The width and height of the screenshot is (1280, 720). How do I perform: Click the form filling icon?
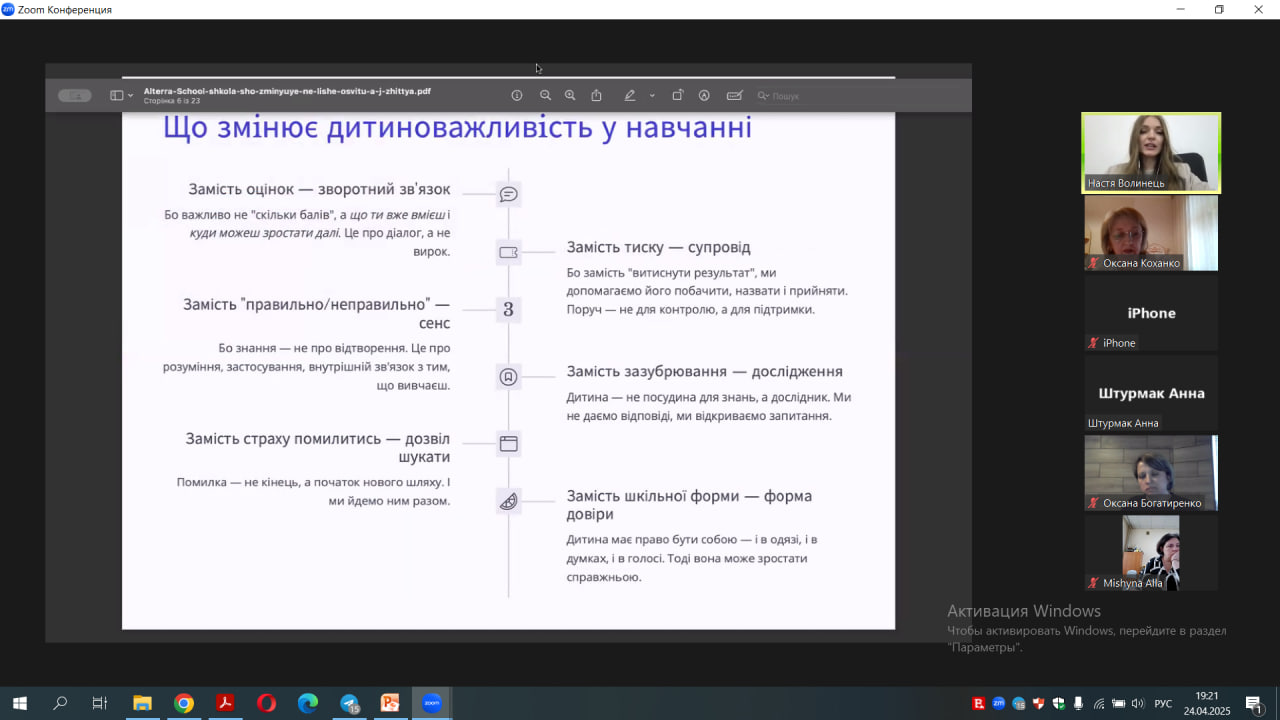(x=735, y=96)
